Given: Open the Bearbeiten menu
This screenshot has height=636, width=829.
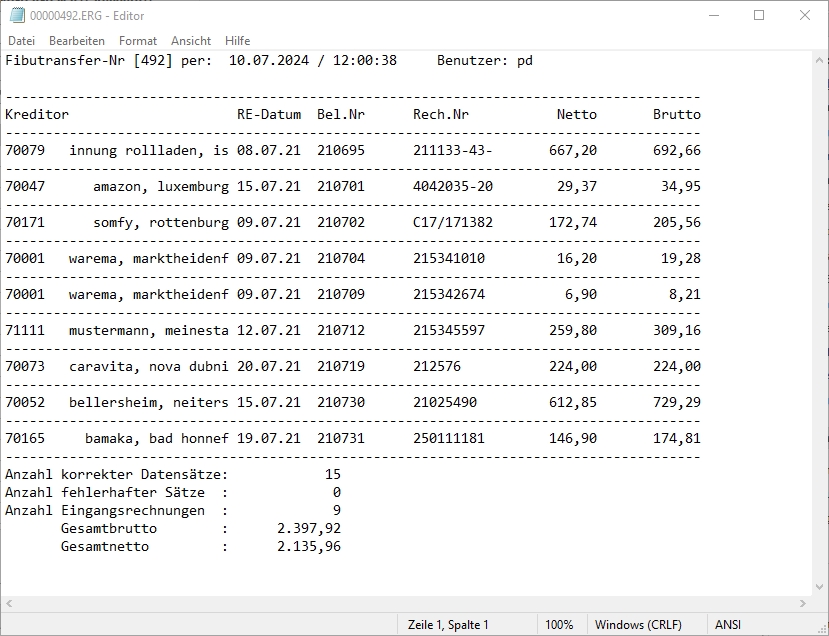Looking at the screenshot, I should coord(77,41).
